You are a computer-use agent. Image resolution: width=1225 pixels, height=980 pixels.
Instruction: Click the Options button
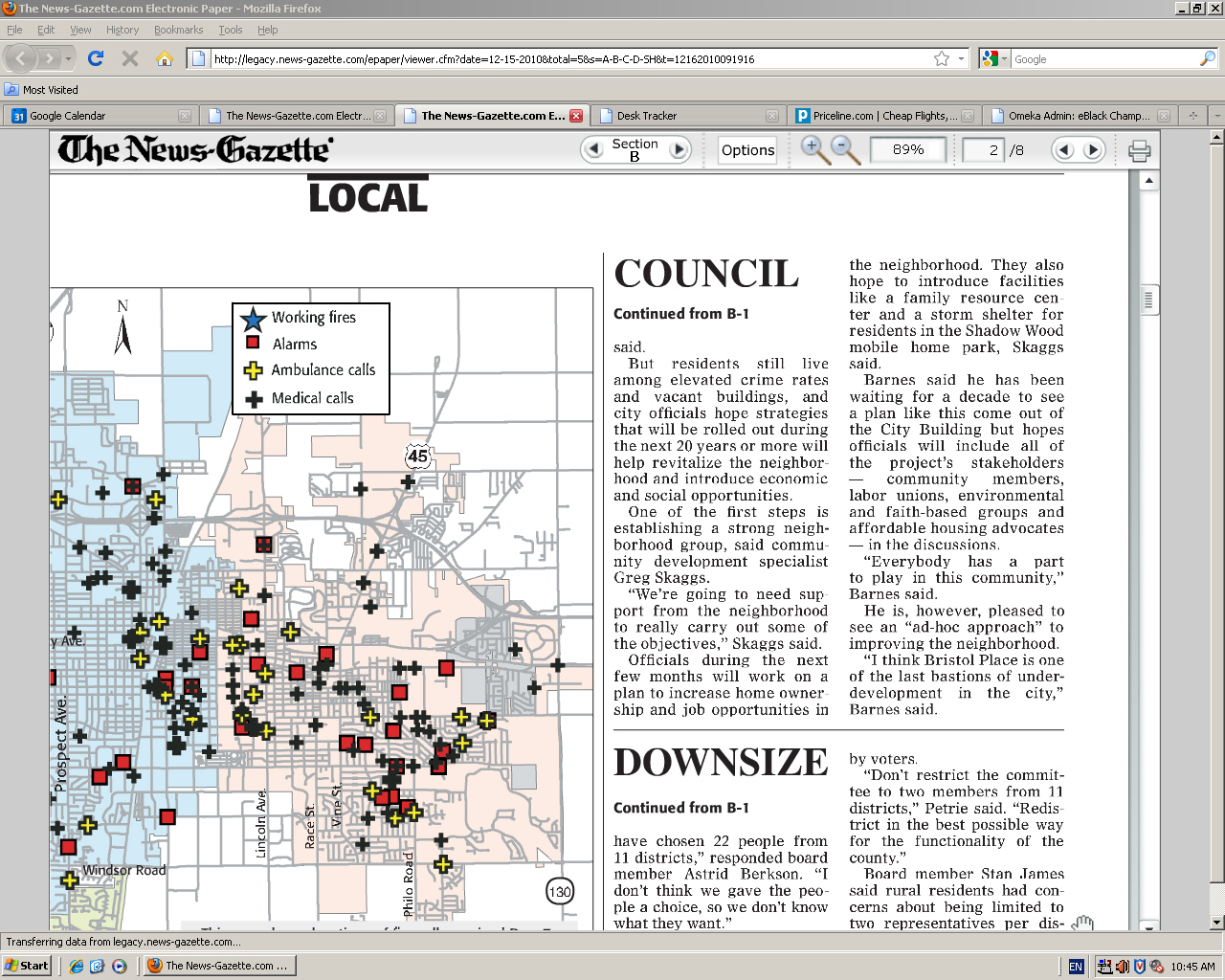point(747,150)
